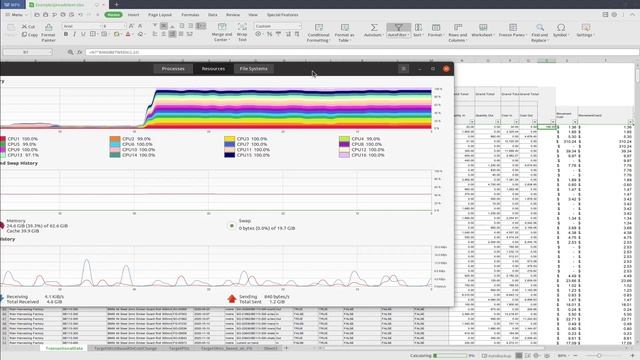The height and width of the screenshot is (360, 640).
Task: Switch to the Insert ribbon tab
Action: (133, 15)
